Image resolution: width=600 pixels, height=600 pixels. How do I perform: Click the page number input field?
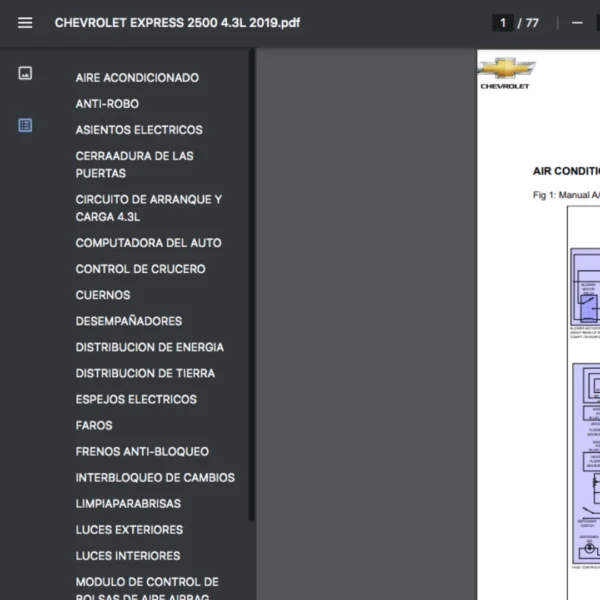point(503,23)
